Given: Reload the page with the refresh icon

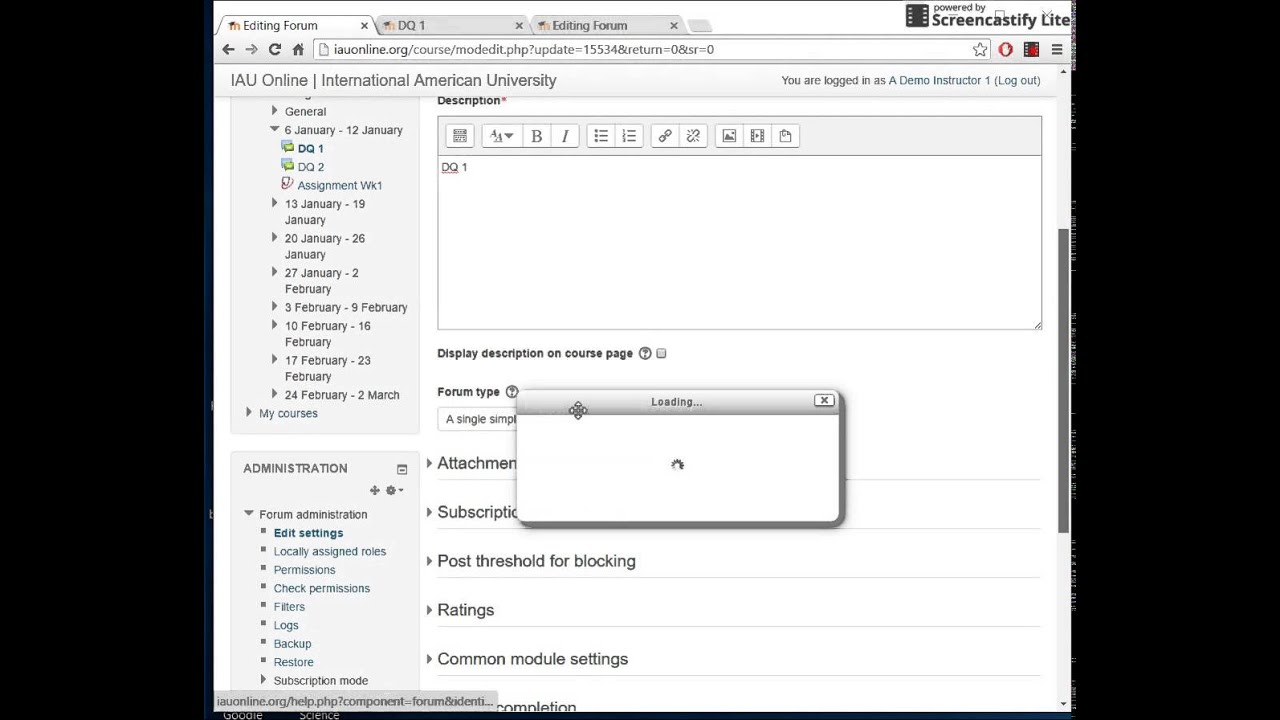Looking at the screenshot, I should [274, 49].
